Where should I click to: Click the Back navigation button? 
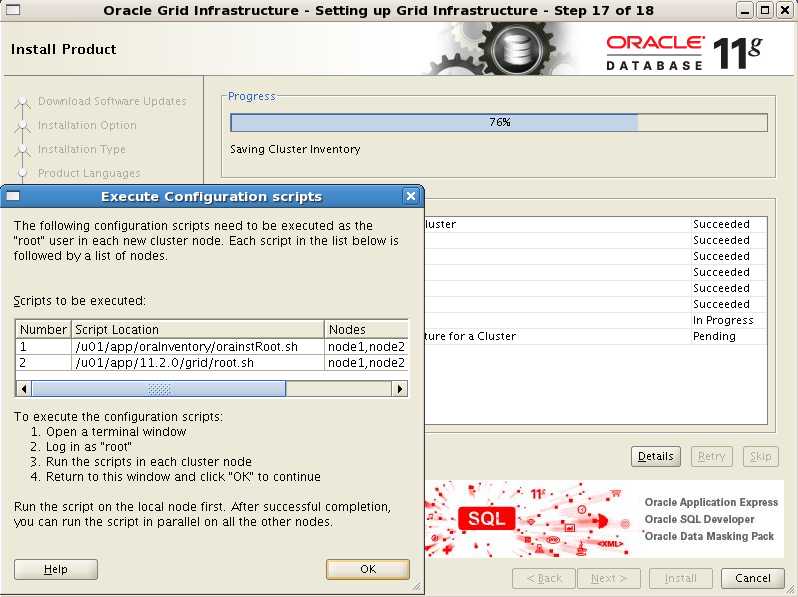[x=544, y=578]
